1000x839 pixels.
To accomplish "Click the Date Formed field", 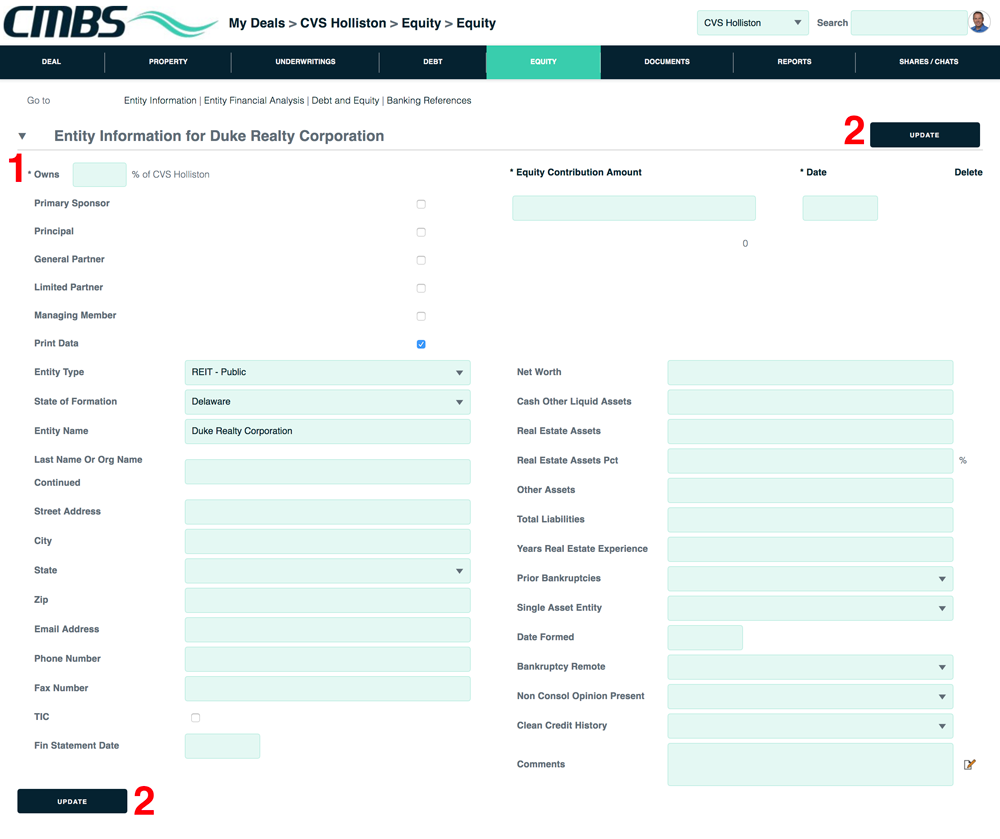I will click(705, 638).
